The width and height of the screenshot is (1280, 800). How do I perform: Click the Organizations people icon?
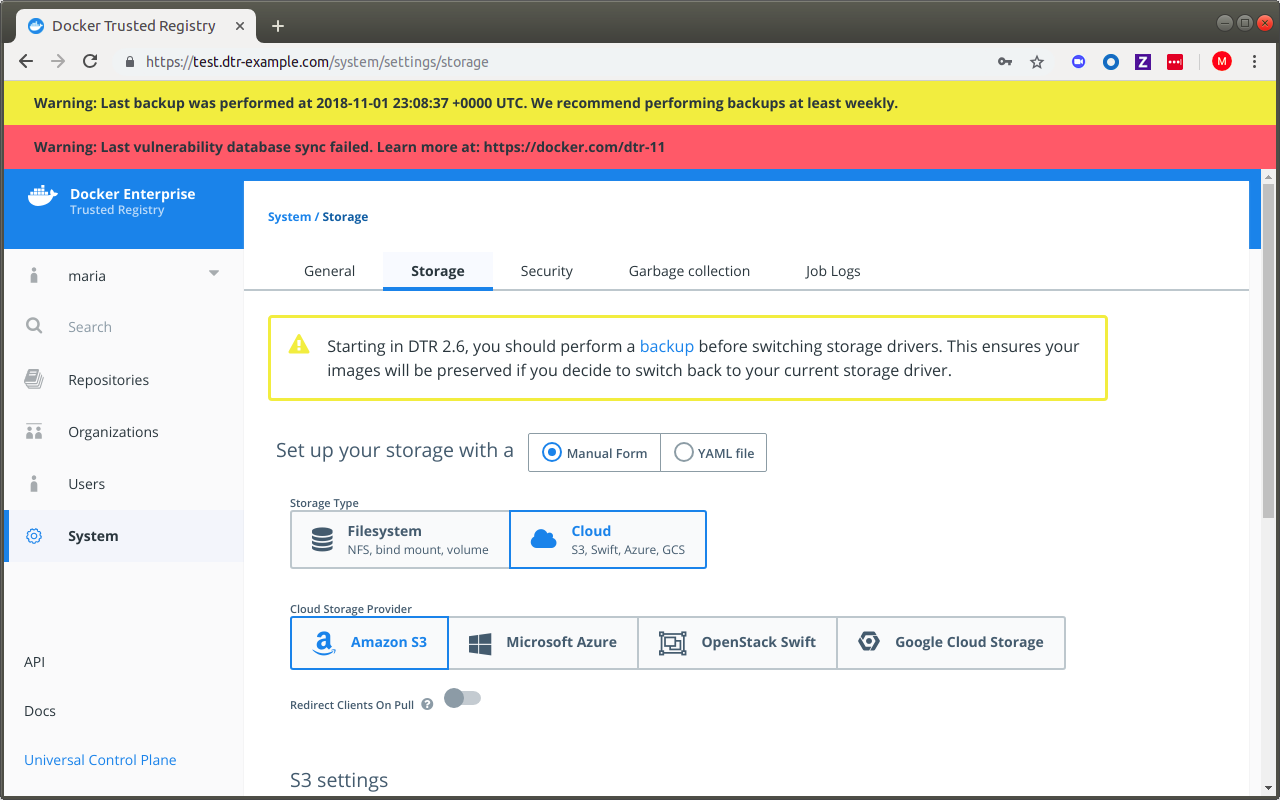[x=34, y=432]
